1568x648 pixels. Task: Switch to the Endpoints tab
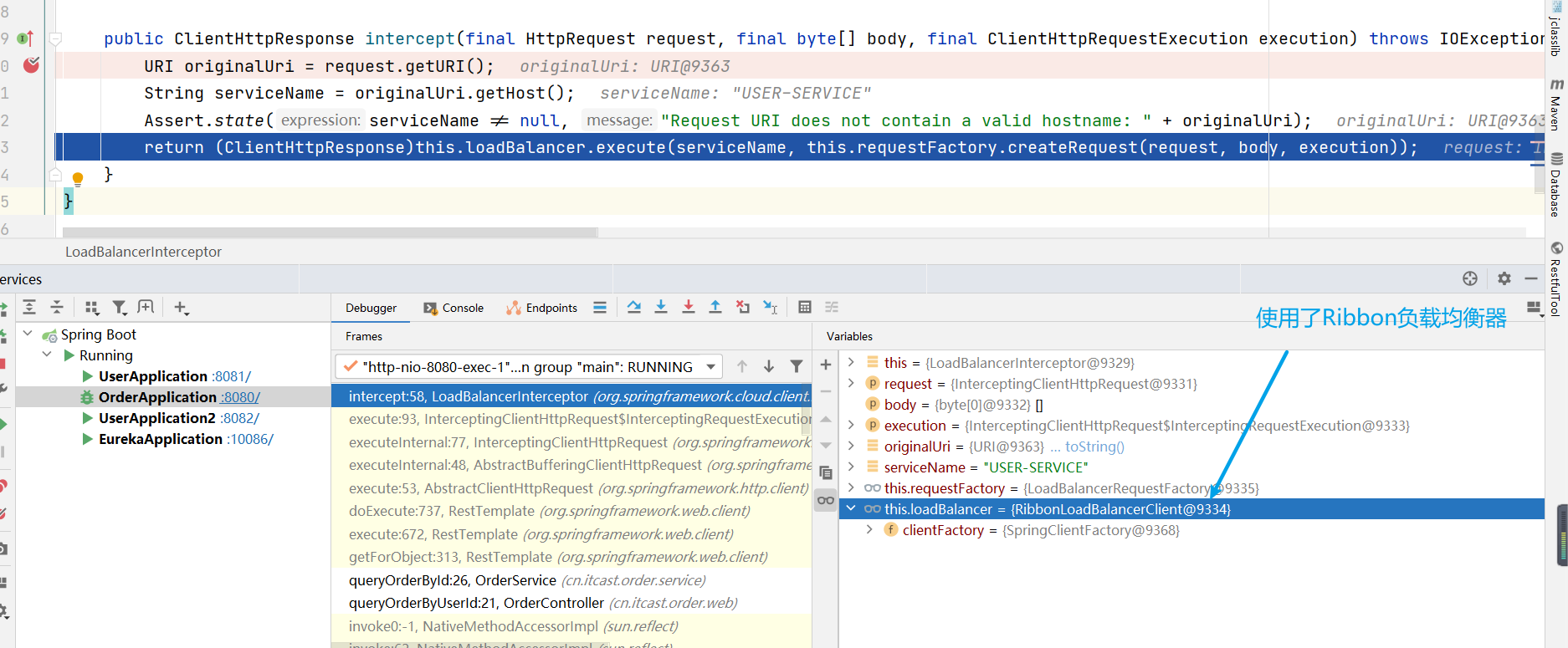(542, 308)
